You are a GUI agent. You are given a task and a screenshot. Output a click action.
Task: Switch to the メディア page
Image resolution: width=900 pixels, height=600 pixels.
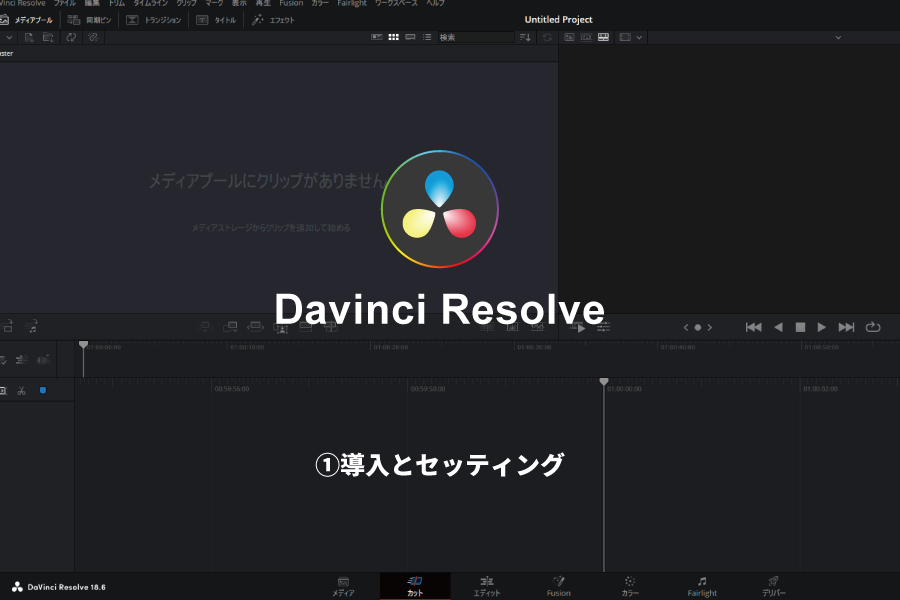tap(343, 587)
